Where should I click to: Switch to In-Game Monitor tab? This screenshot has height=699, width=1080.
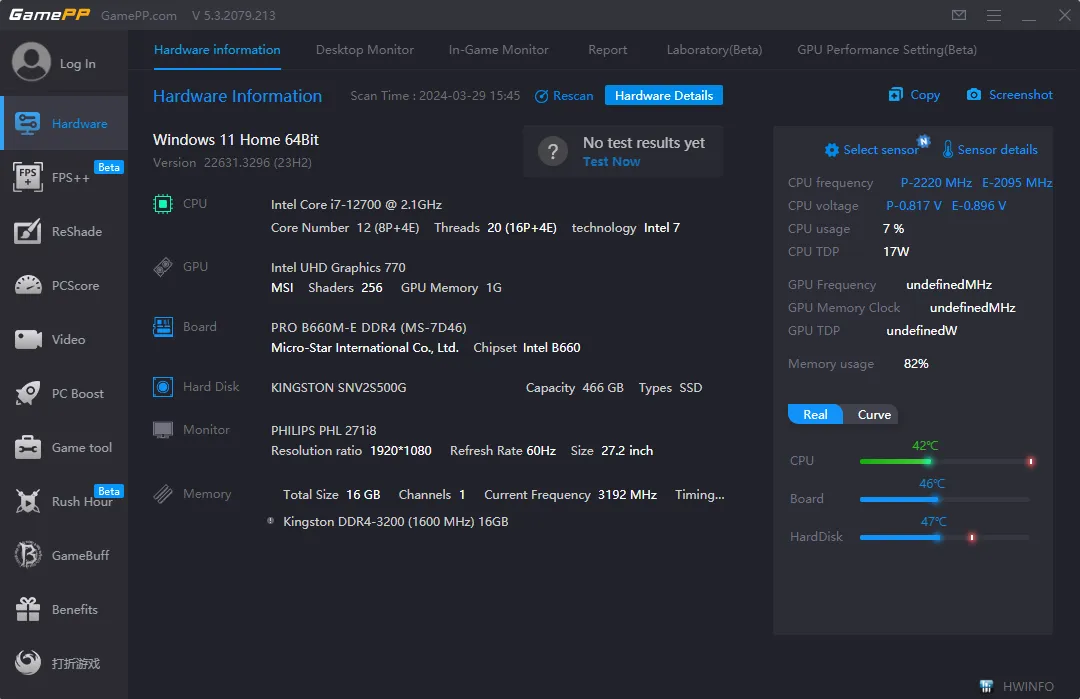point(498,50)
